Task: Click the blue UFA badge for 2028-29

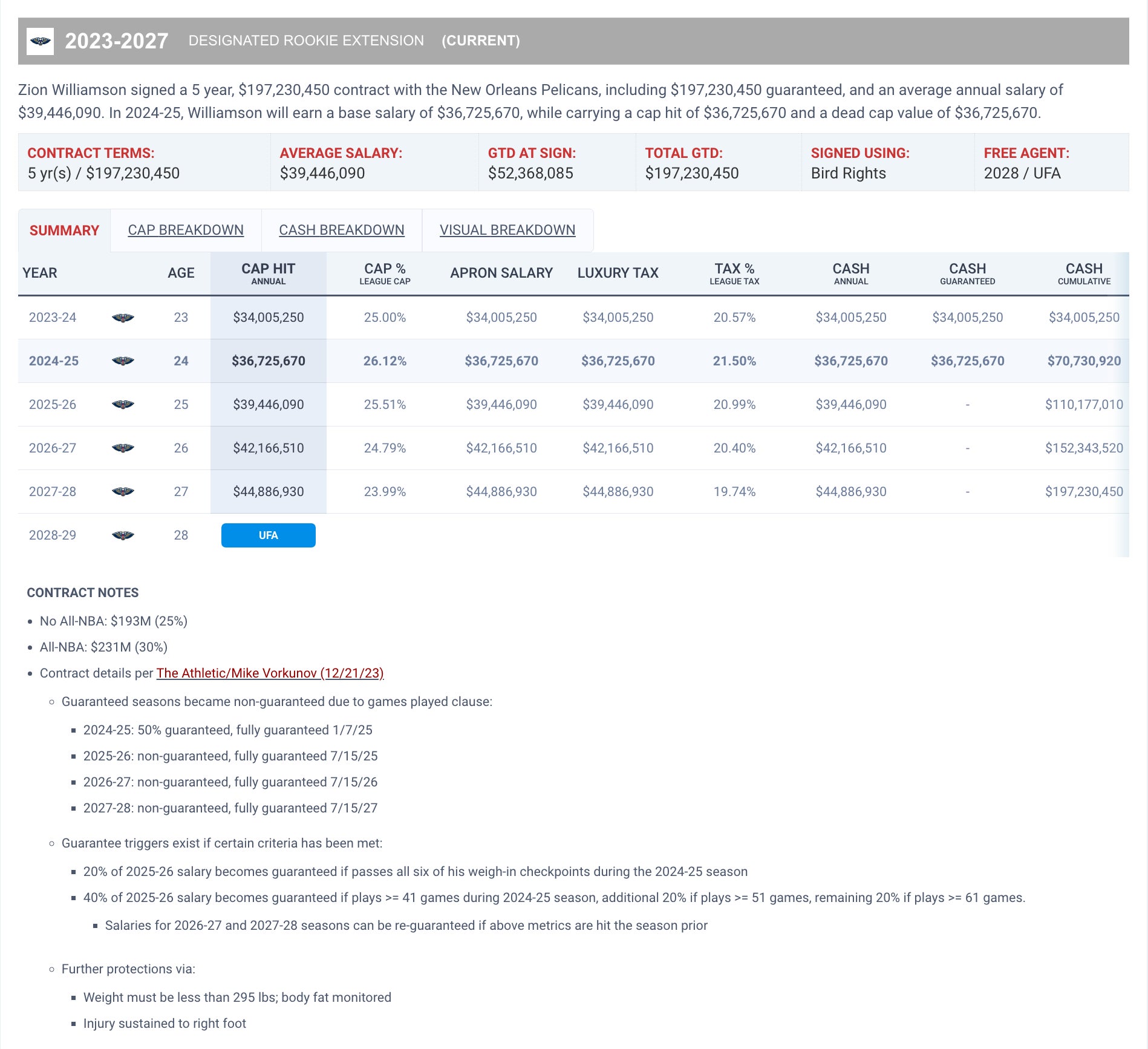Action: tap(268, 535)
